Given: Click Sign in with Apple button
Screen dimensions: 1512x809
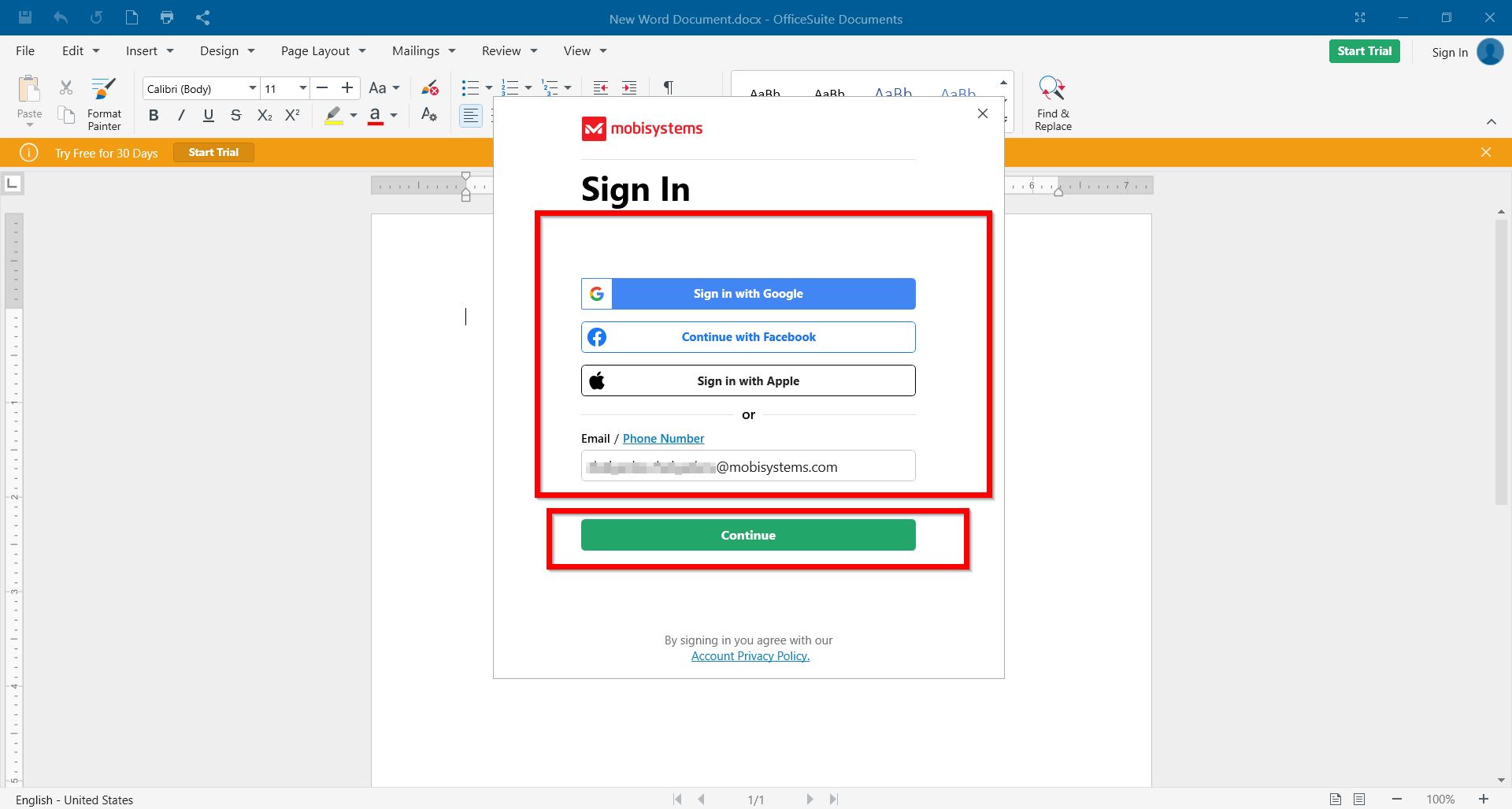Looking at the screenshot, I should pyautogui.click(x=748, y=380).
